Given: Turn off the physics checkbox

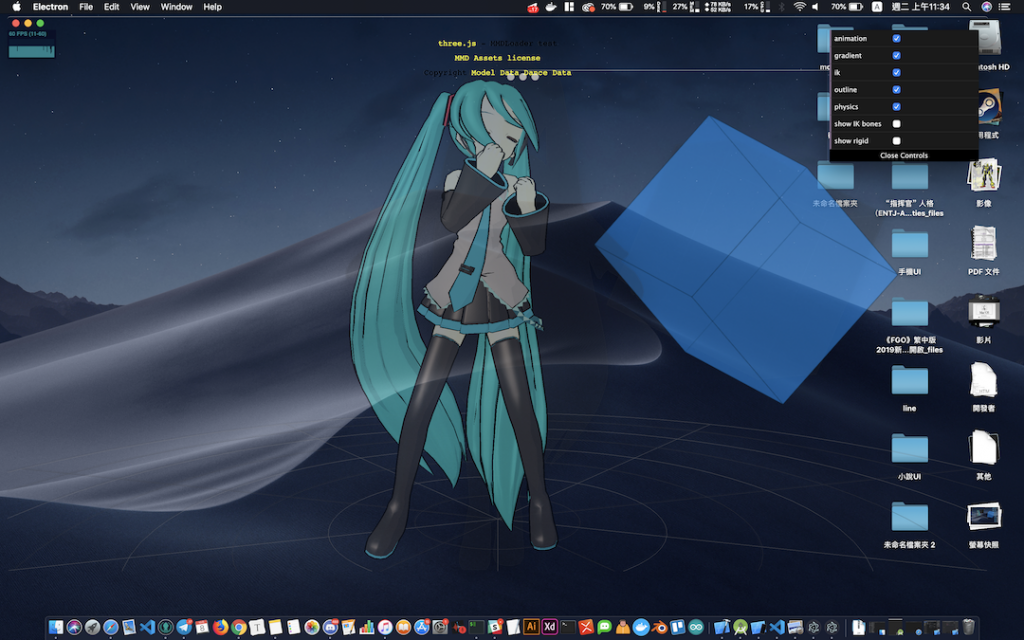Looking at the screenshot, I should pyautogui.click(x=897, y=106).
